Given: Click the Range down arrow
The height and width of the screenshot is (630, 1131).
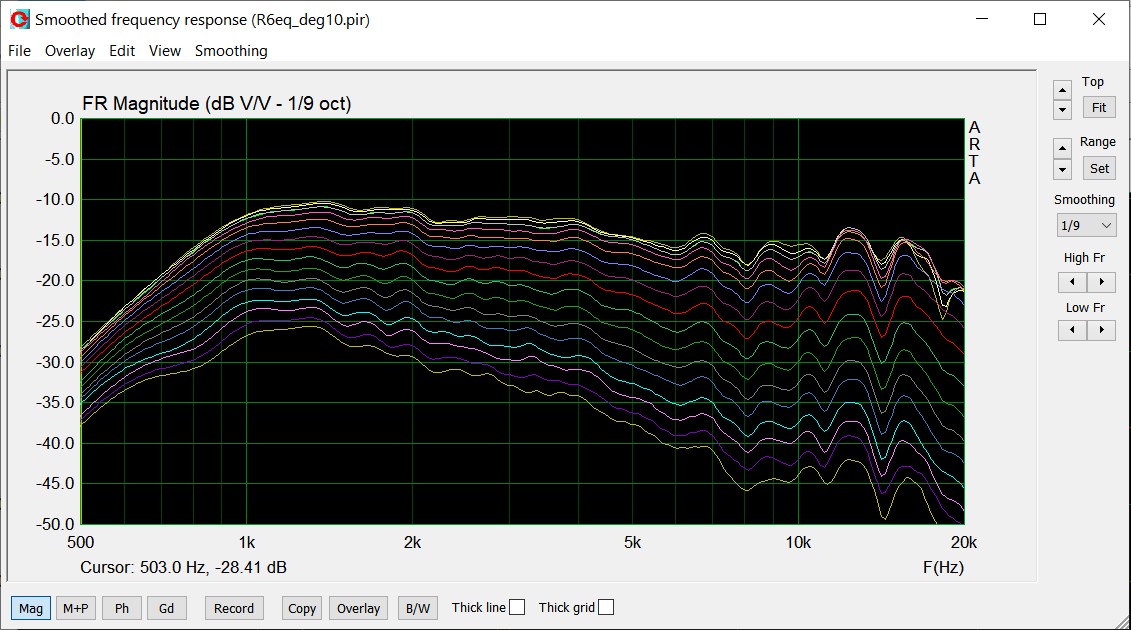Looking at the screenshot, I should click(1062, 170).
